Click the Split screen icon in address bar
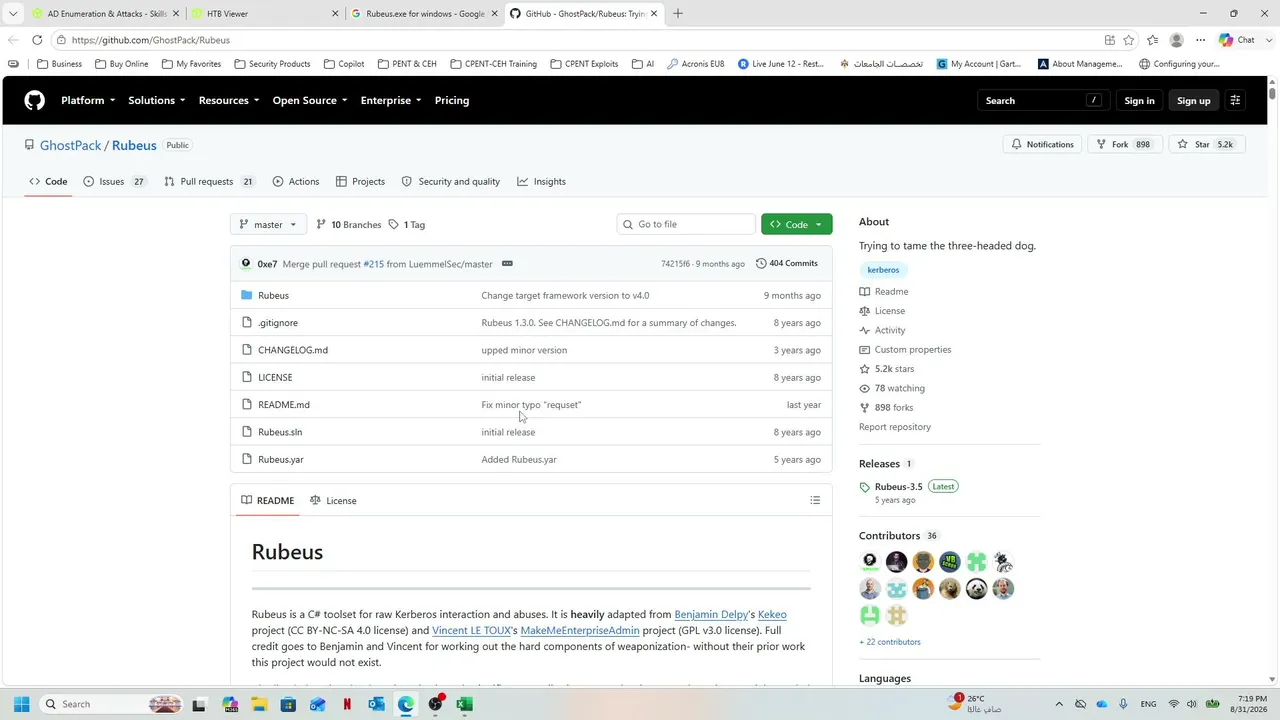Image resolution: width=1280 pixels, height=720 pixels. 1110,40
